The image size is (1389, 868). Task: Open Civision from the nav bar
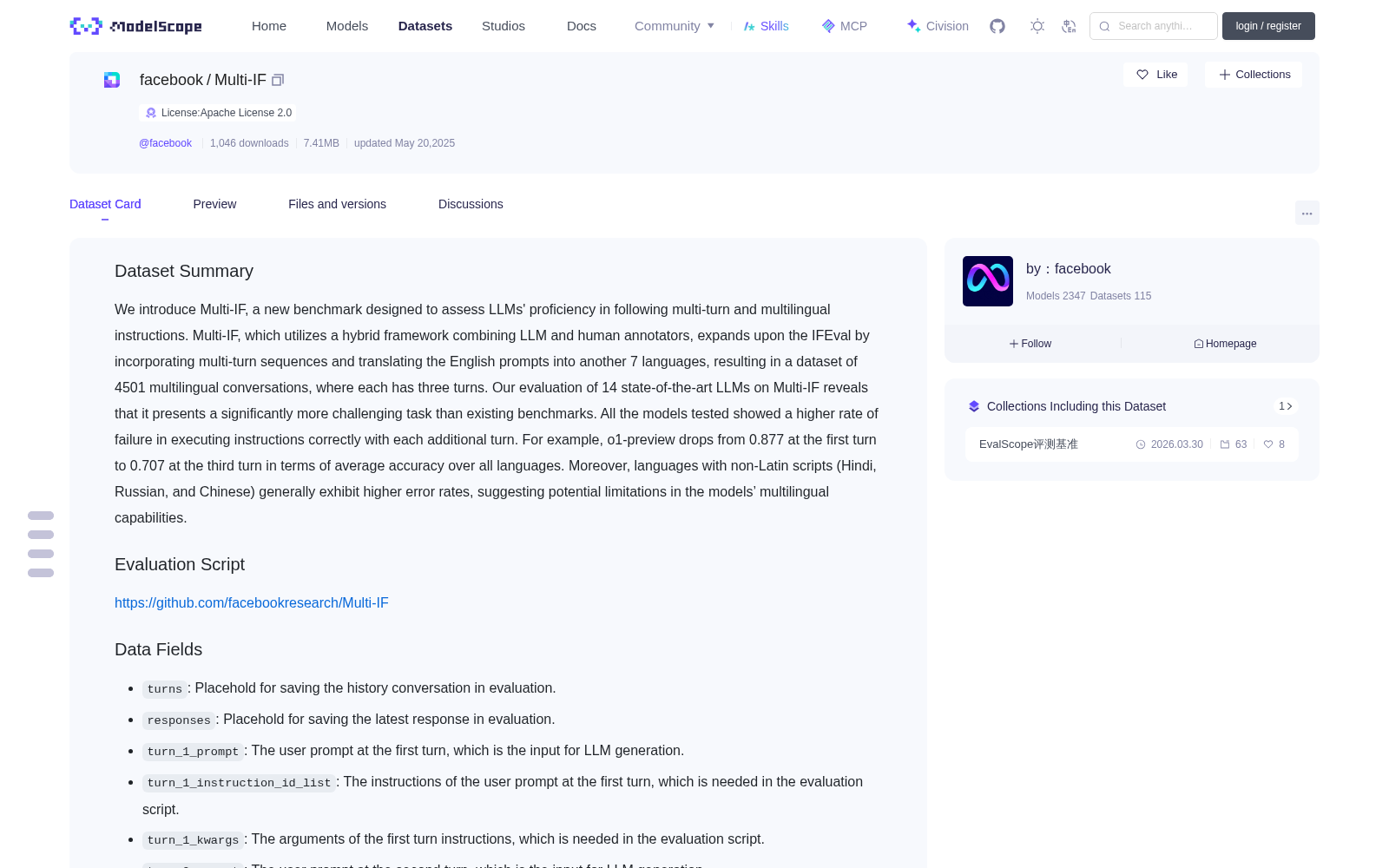pos(938,26)
